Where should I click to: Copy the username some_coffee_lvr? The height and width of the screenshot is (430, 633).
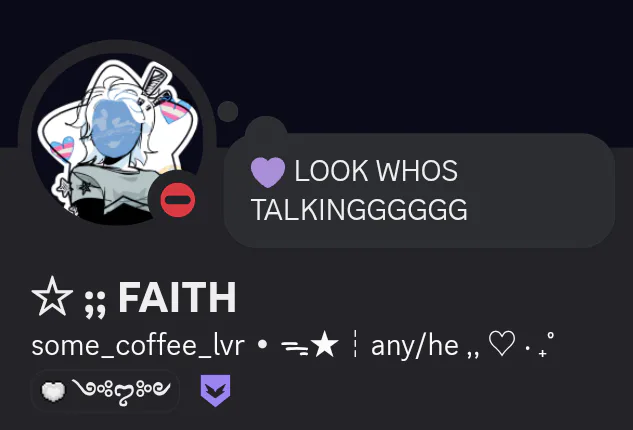[138, 346]
